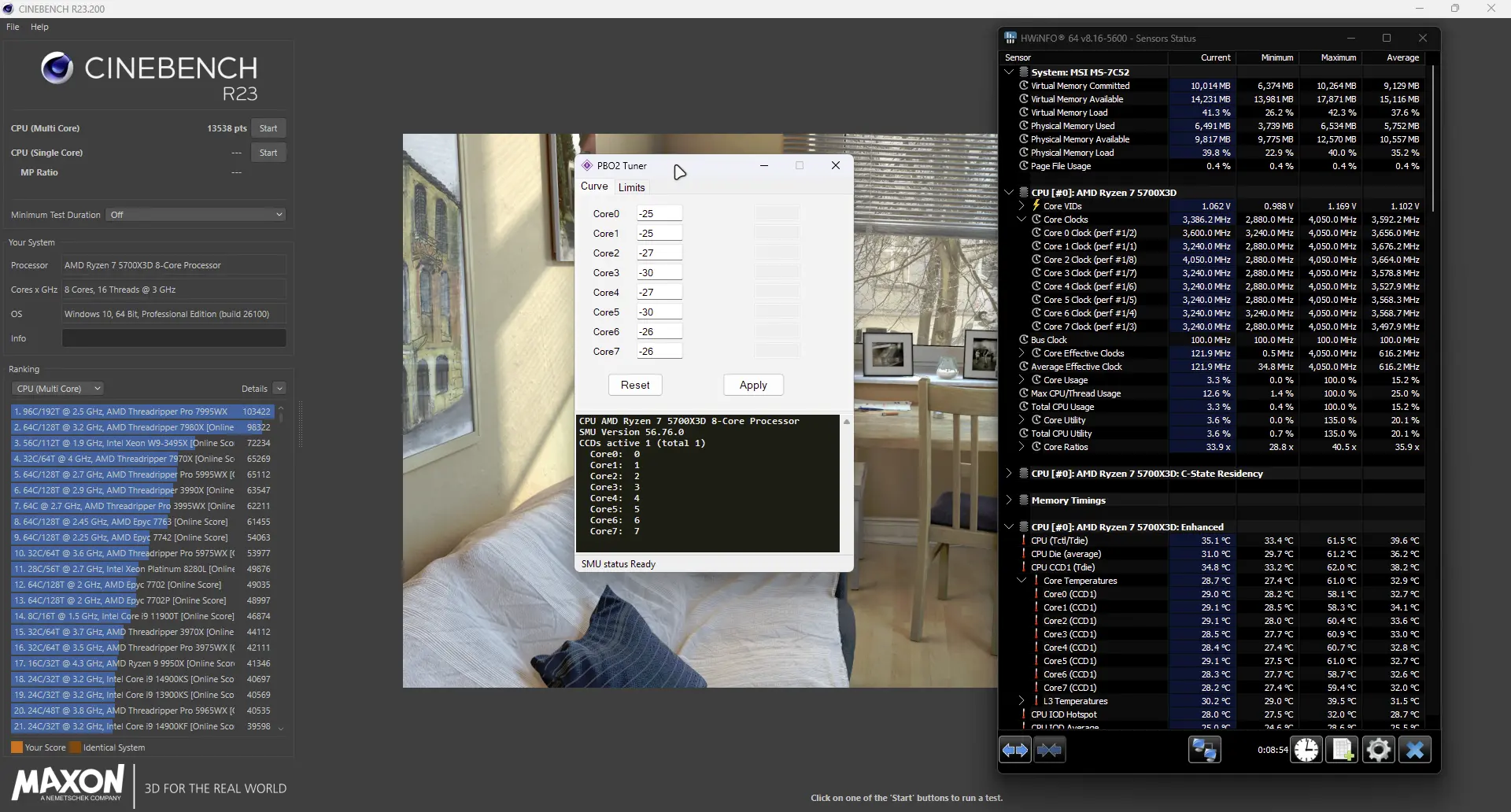Click chip icon beside CPU [#0]: AMD Ryzen 7 5700X3D
This screenshot has width=1511, height=812.
click(x=1024, y=192)
